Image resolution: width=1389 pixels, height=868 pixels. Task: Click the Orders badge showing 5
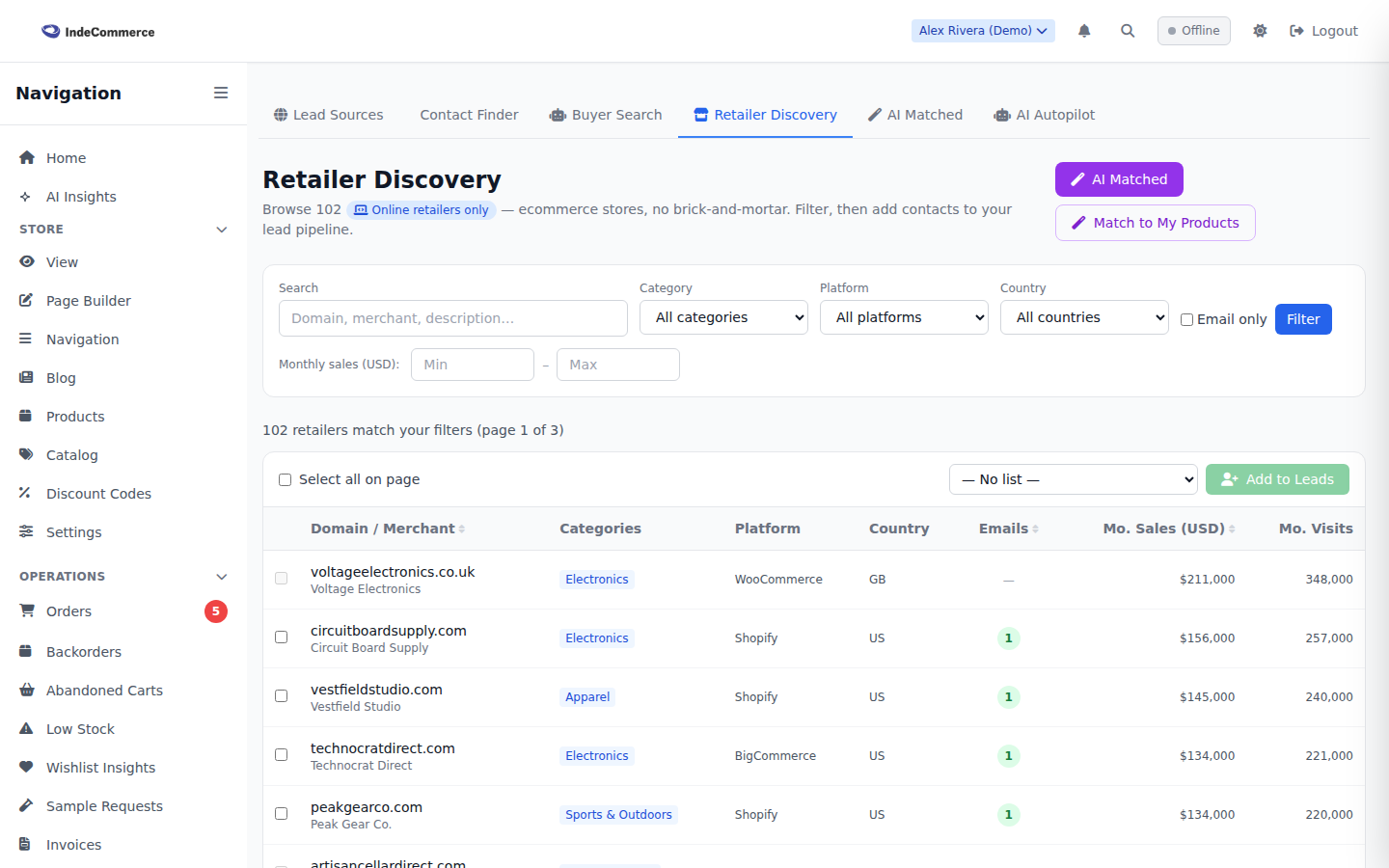tap(216, 611)
